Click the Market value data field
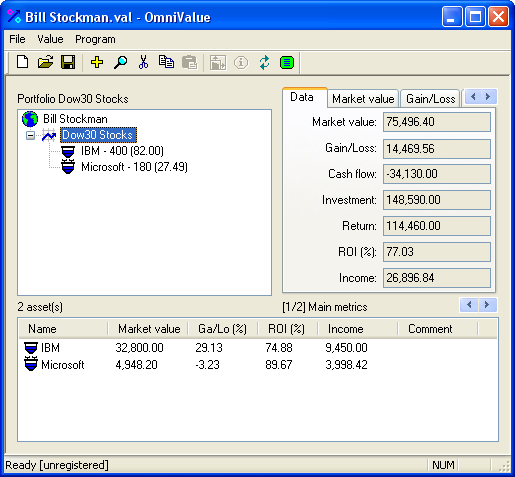 [437, 122]
